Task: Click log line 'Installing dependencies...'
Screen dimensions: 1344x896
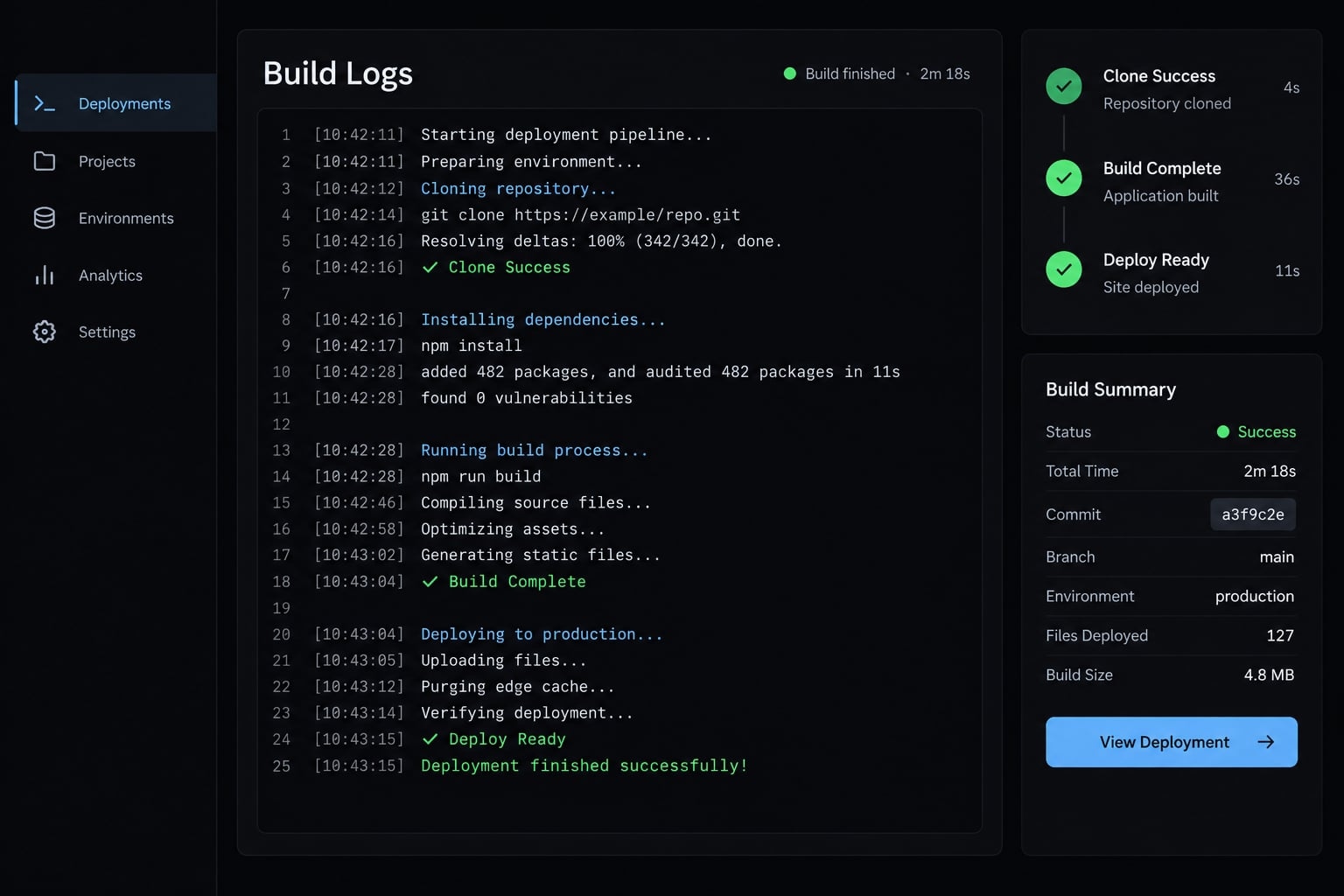Action: 542,320
